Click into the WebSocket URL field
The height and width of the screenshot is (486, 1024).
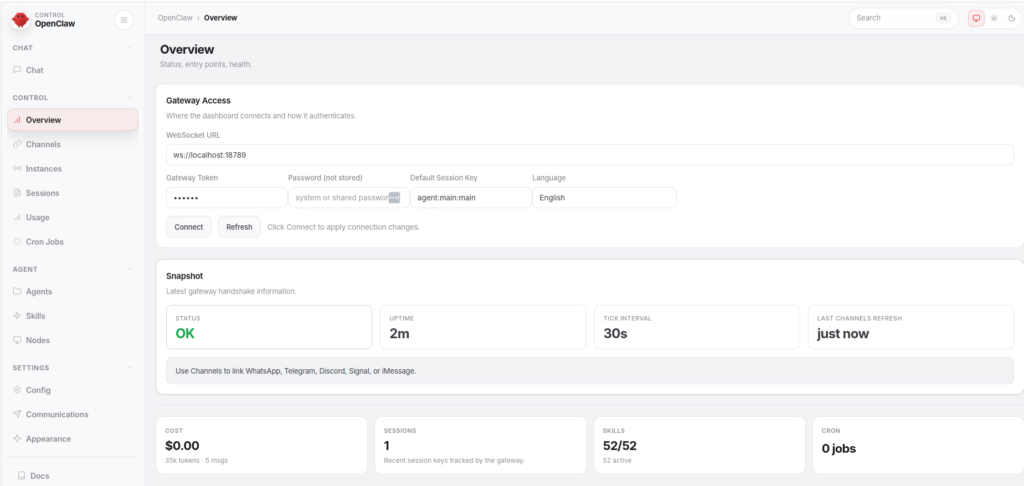click(x=589, y=155)
